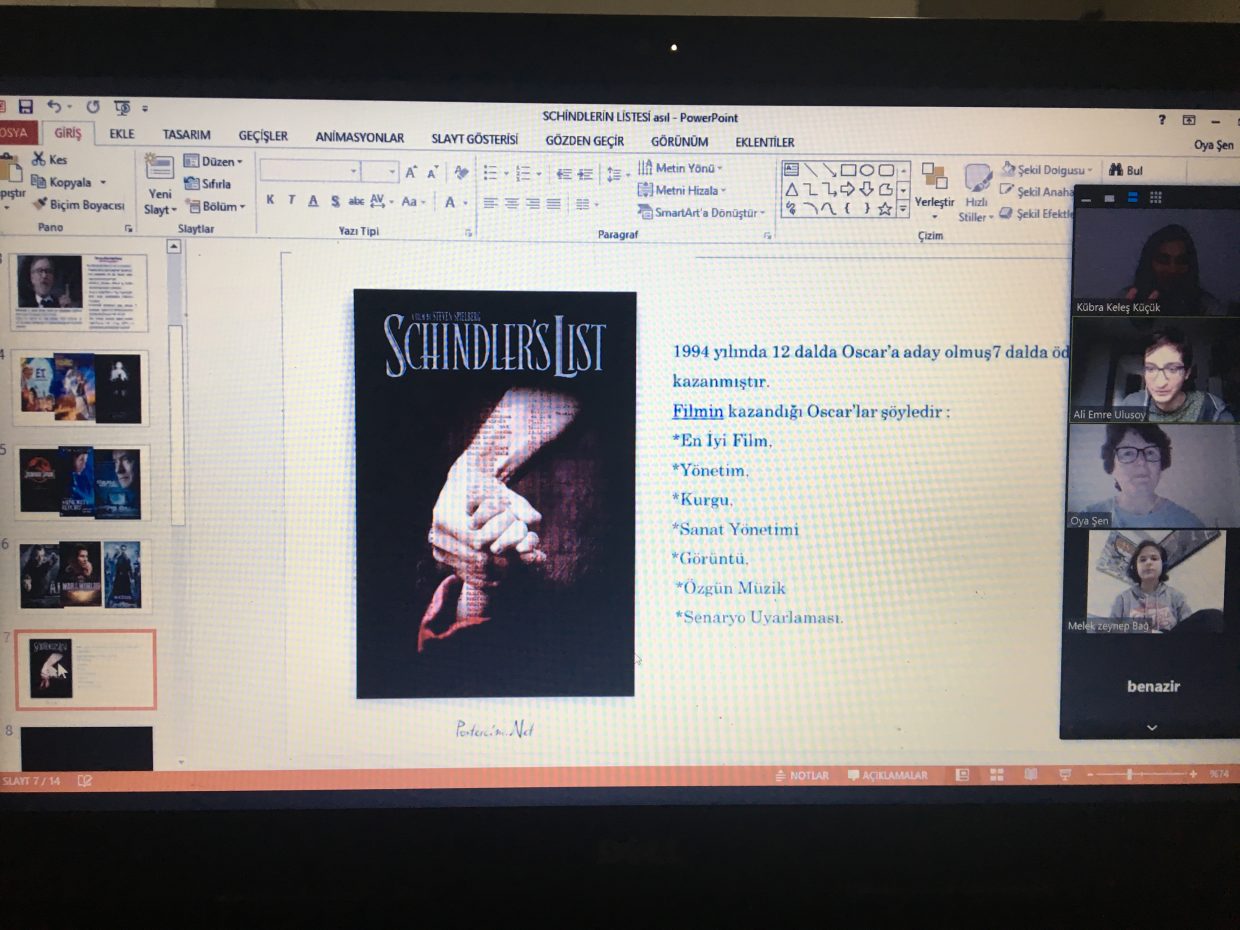Open the Metin Yönü text direction dropdown
Viewport: 1240px width, 930px height.
coord(680,168)
